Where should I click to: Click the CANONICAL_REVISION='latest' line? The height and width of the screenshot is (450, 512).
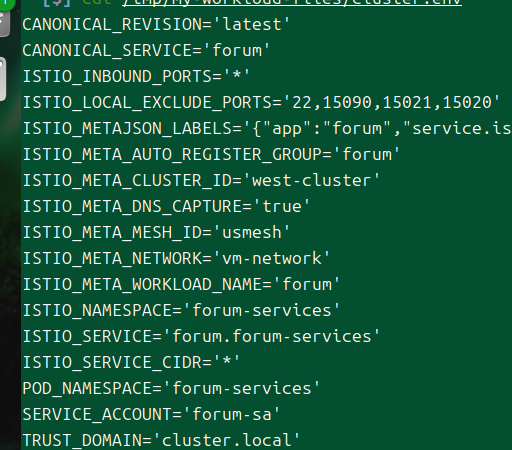tap(156, 25)
